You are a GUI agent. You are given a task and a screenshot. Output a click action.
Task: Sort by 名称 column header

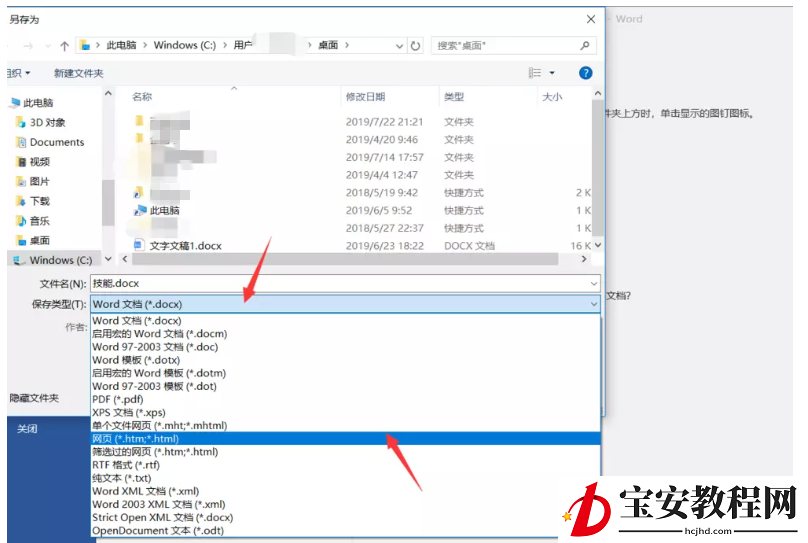coord(142,96)
